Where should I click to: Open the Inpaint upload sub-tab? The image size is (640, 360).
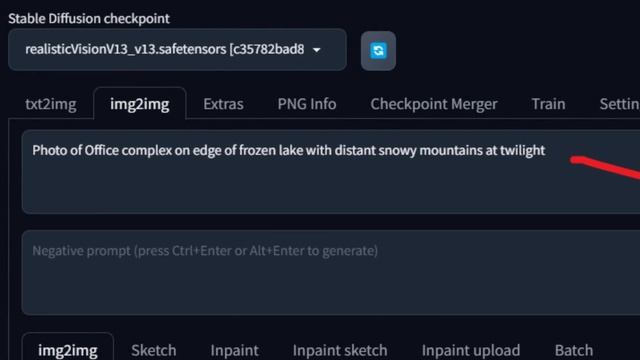coord(471,350)
